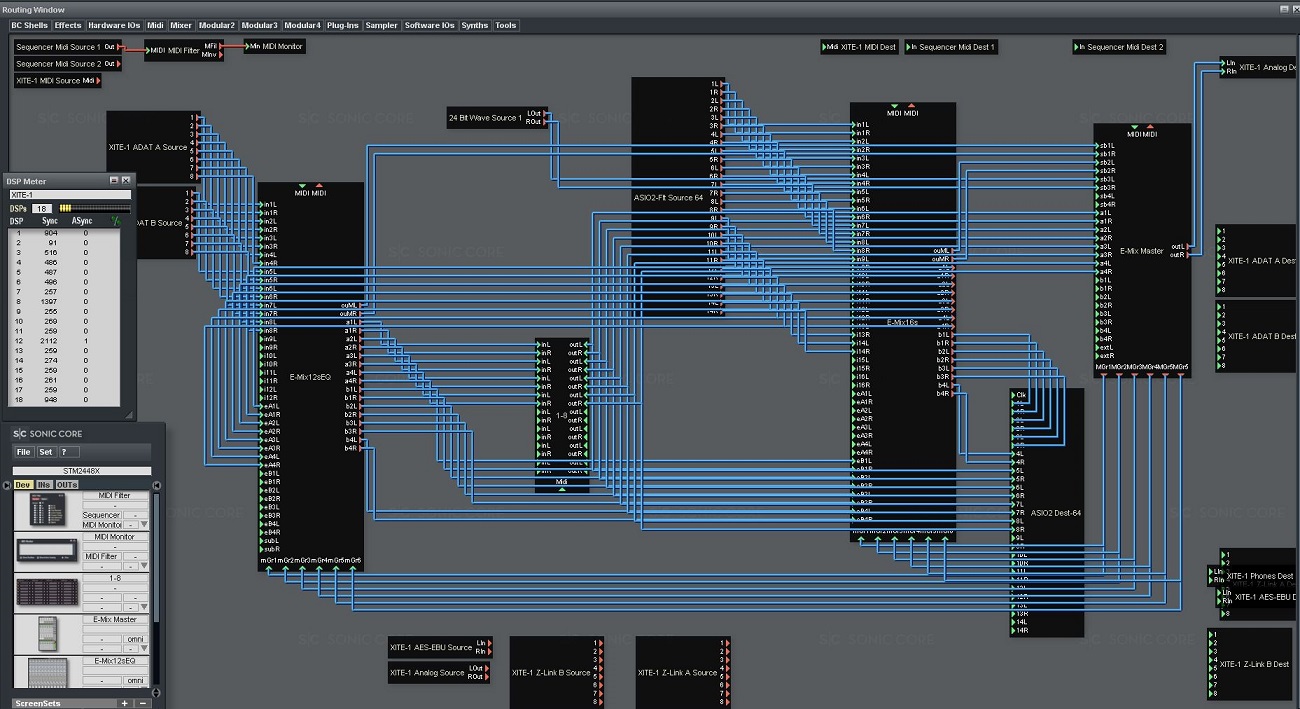
Task: Expand the 1-8 device row dropdown arrow
Action: coord(144,608)
